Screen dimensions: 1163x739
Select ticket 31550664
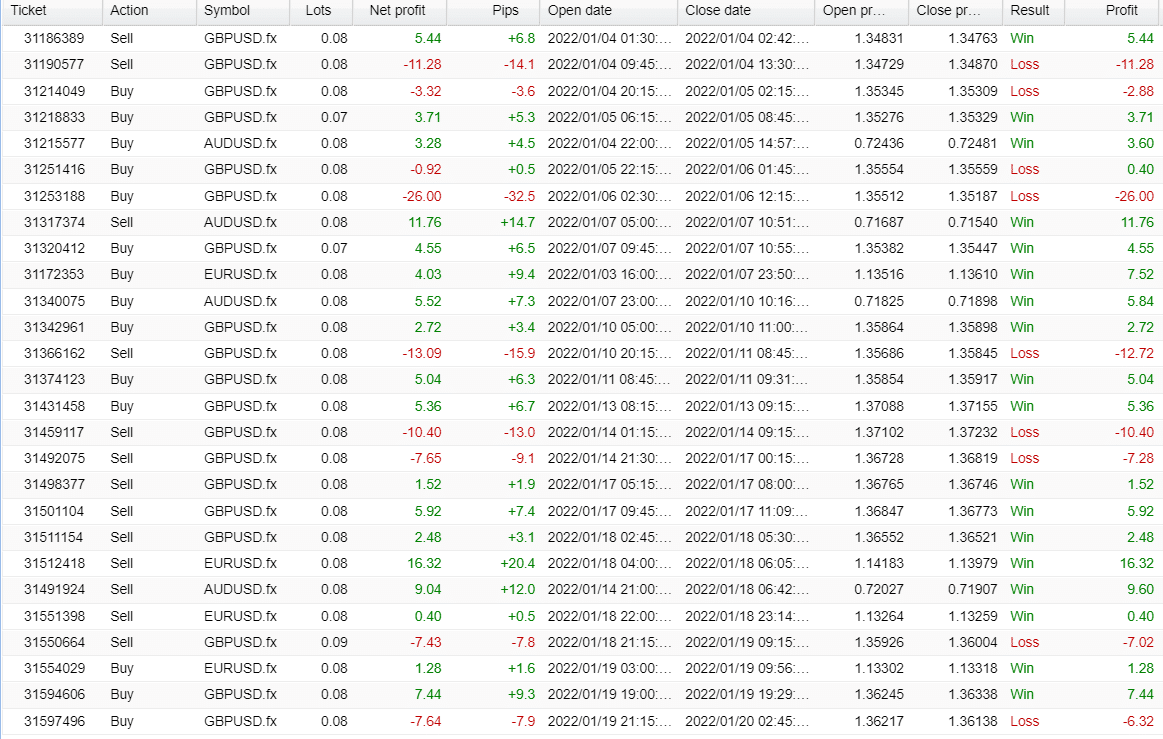pyautogui.click(x=54, y=643)
